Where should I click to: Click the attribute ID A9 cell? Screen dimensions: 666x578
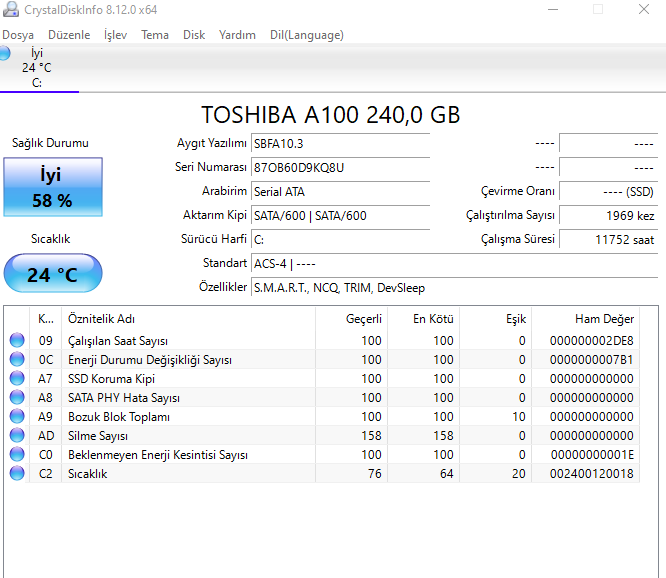pyautogui.click(x=45, y=417)
